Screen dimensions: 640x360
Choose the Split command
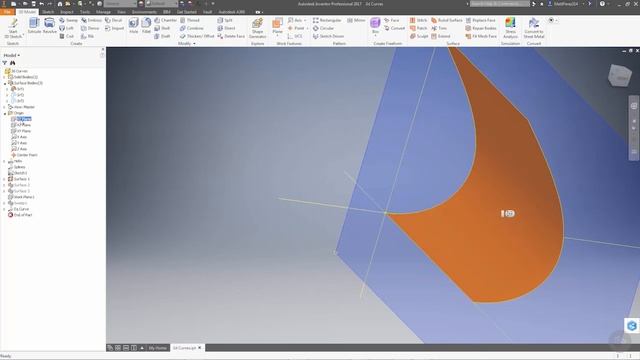click(x=225, y=20)
